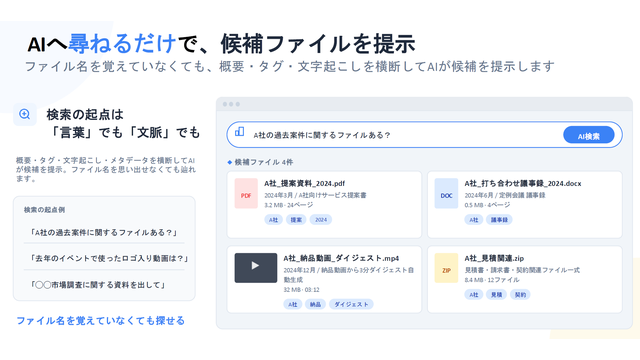This screenshot has height=360, width=640.
Task: Click the docx card text 2024年6月 / 定例会議 議事録
Action: coord(505,195)
